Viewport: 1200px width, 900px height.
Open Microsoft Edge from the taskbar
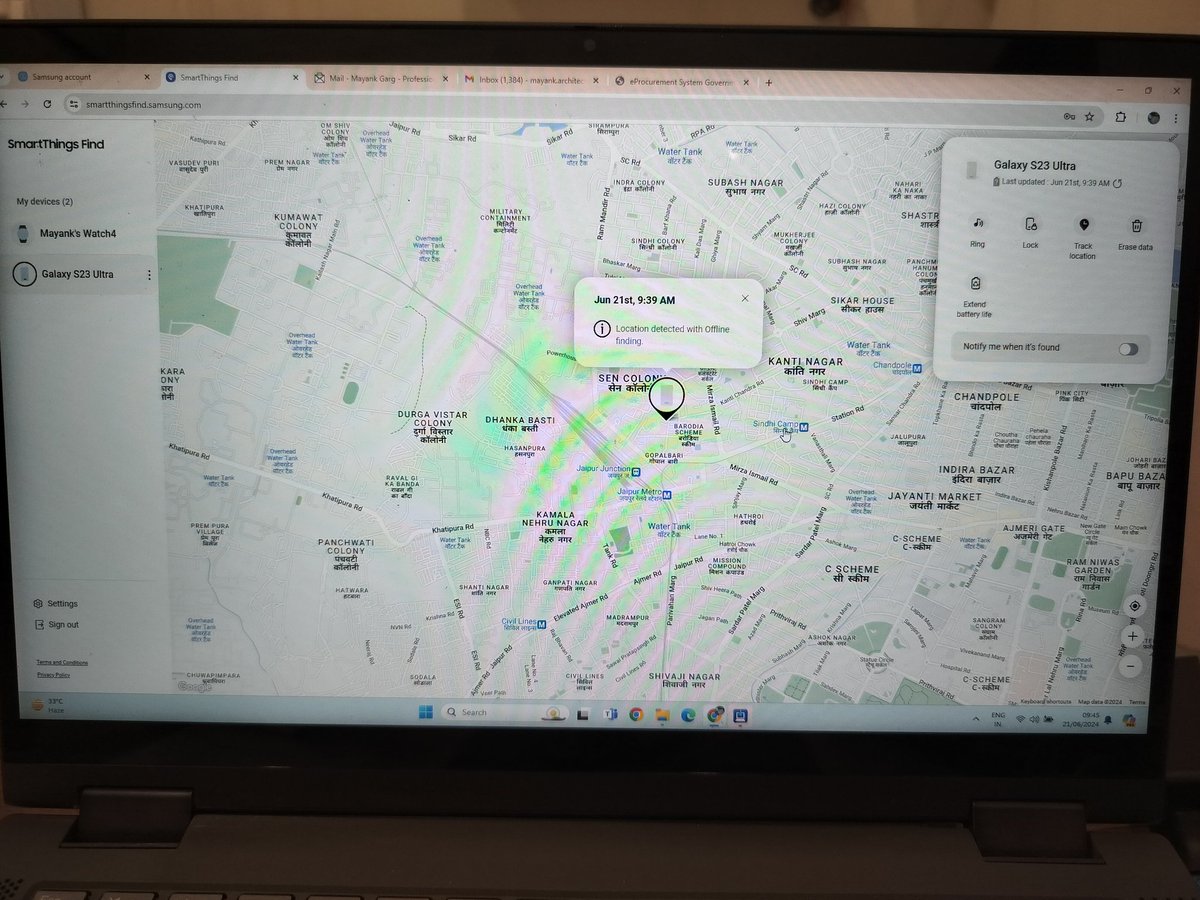tap(688, 715)
